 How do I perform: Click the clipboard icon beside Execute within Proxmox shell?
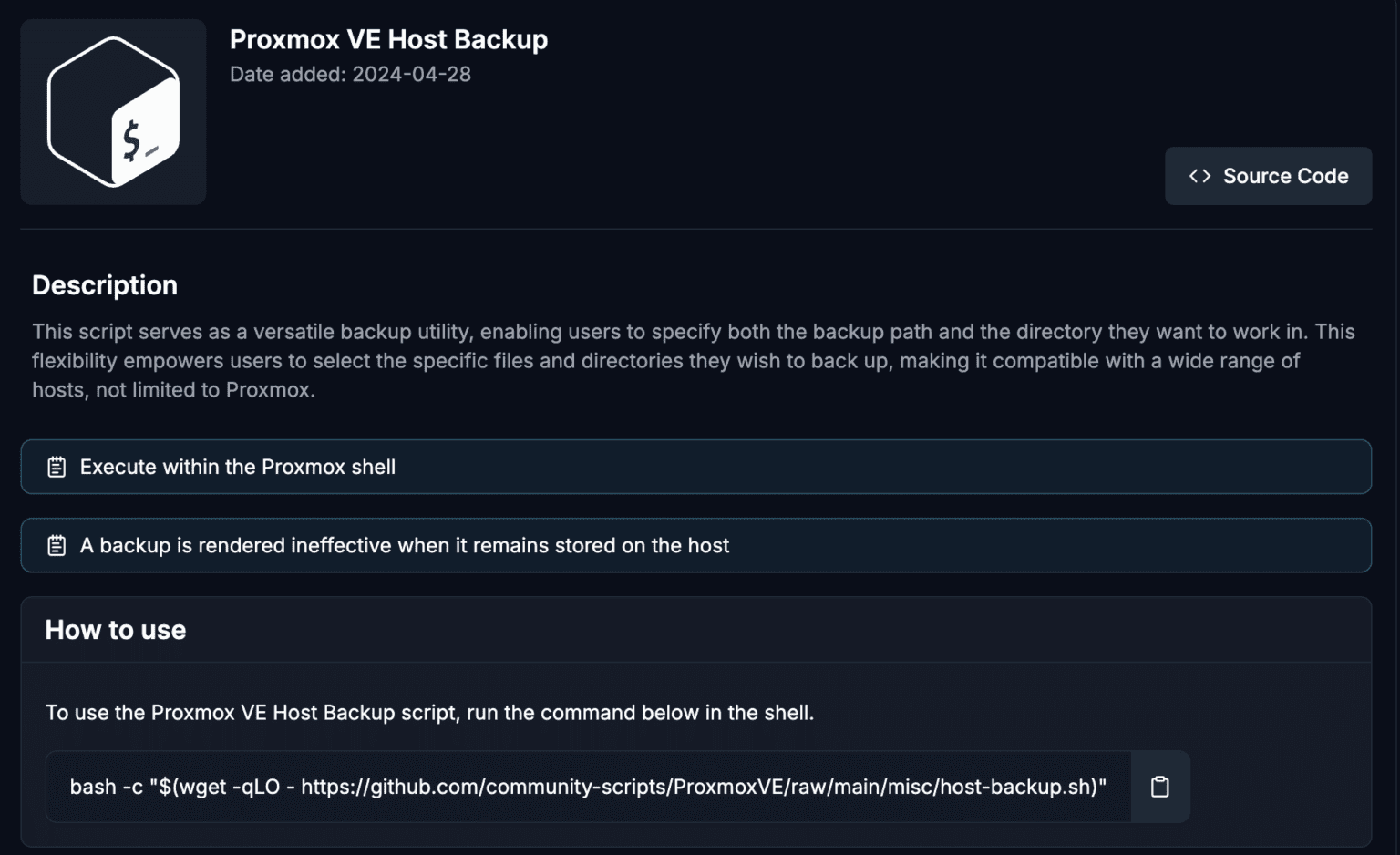click(56, 466)
